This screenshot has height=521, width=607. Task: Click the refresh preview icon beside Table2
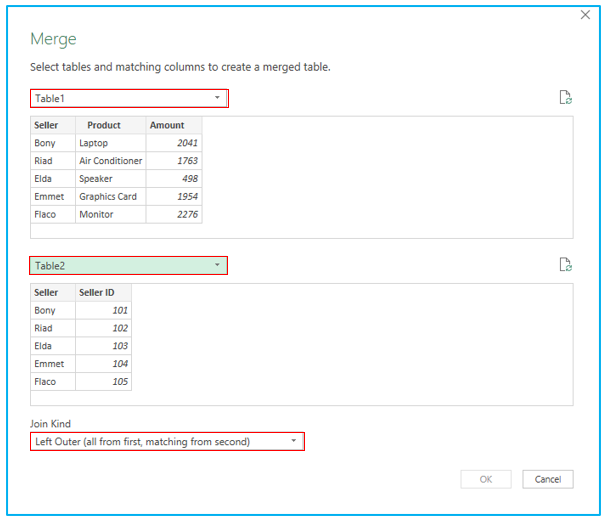tap(566, 265)
